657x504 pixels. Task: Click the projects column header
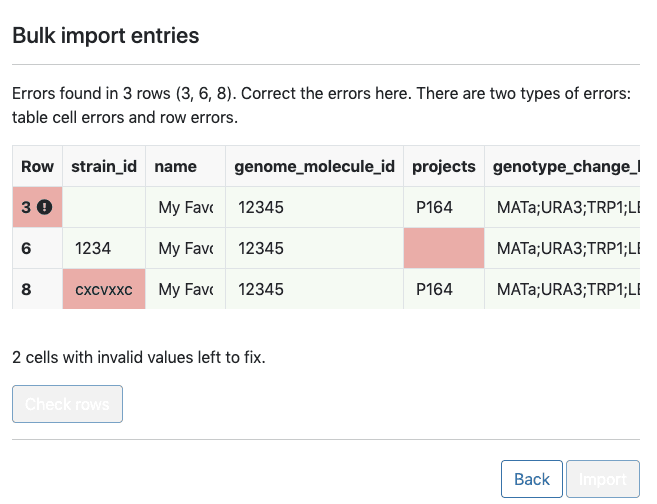443,166
